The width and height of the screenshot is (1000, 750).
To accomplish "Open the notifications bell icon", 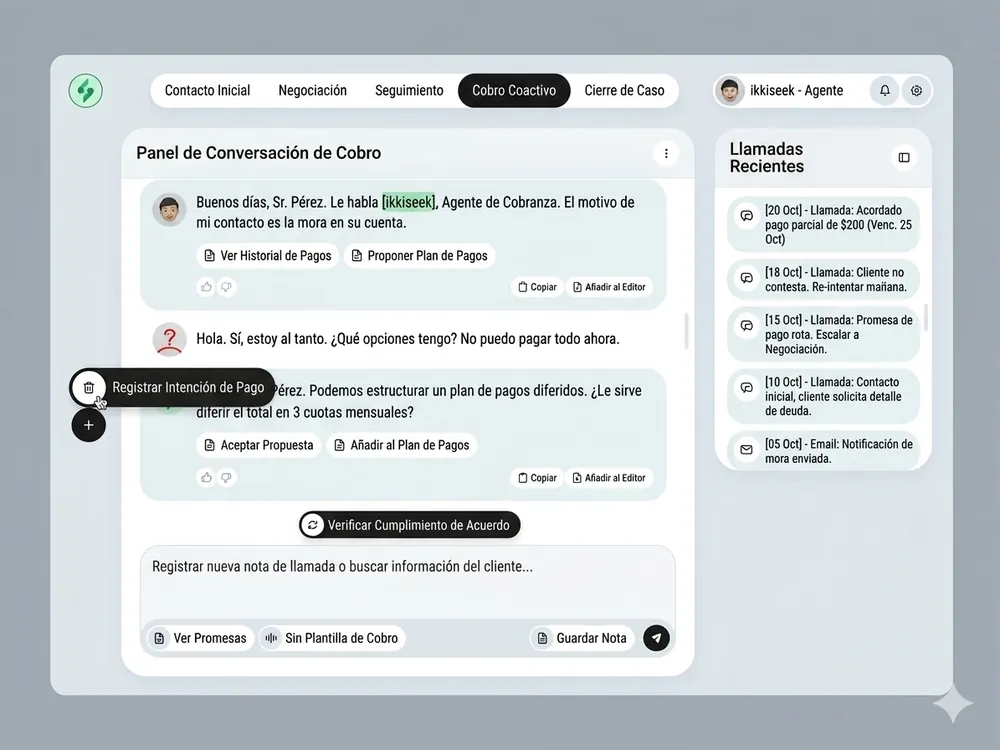I will tap(885, 91).
